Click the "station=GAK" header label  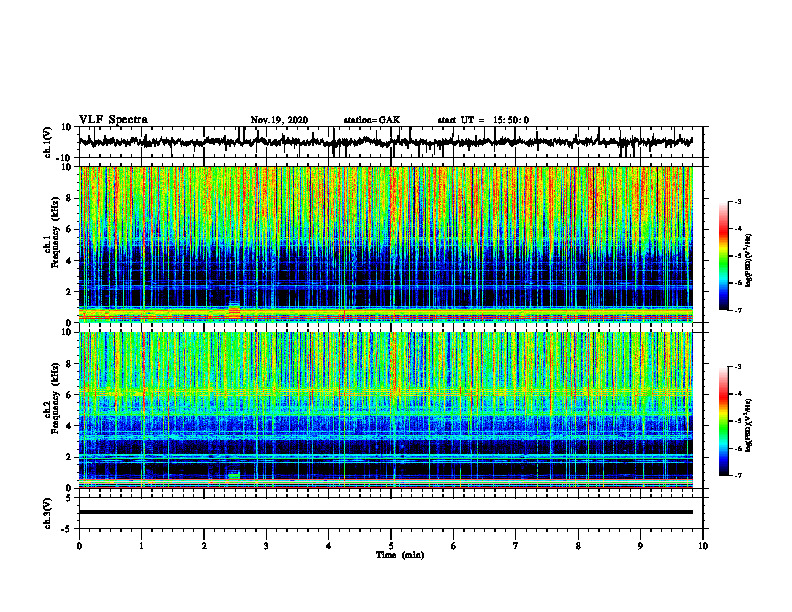click(x=372, y=120)
